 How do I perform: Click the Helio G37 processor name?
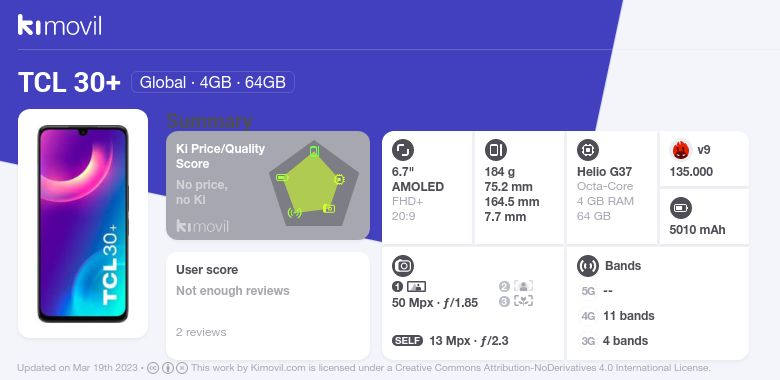click(x=604, y=172)
